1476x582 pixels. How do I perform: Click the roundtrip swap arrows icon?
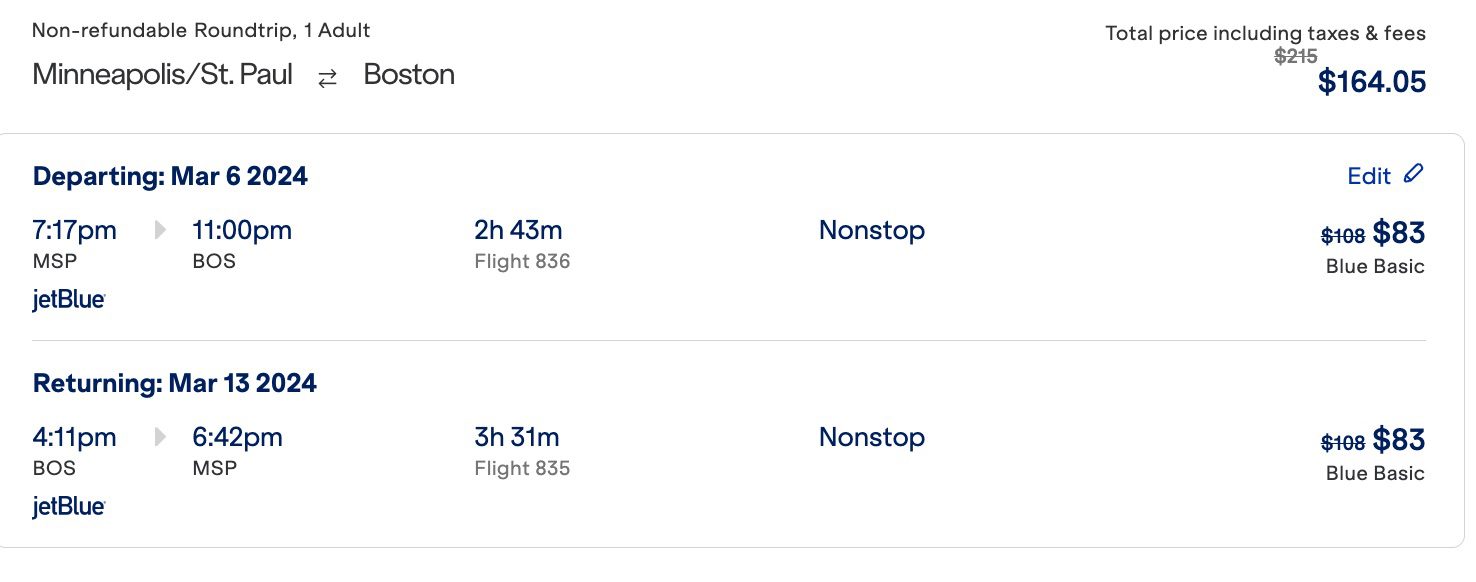pyautogui.click(x=326, y=76)
